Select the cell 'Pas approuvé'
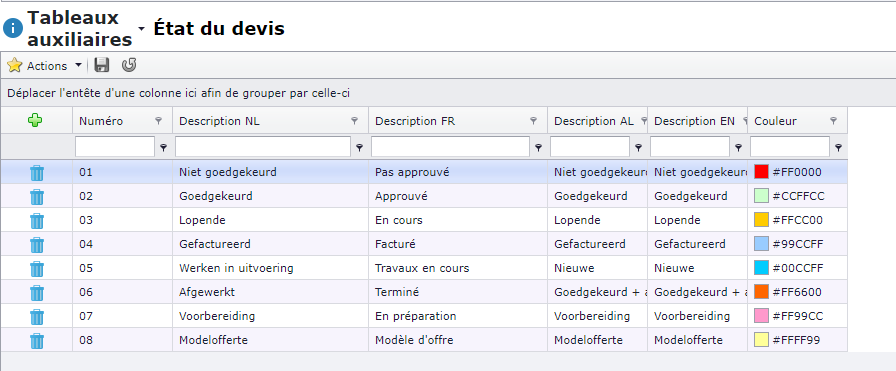896x371 pixels. tap(458, 172)
